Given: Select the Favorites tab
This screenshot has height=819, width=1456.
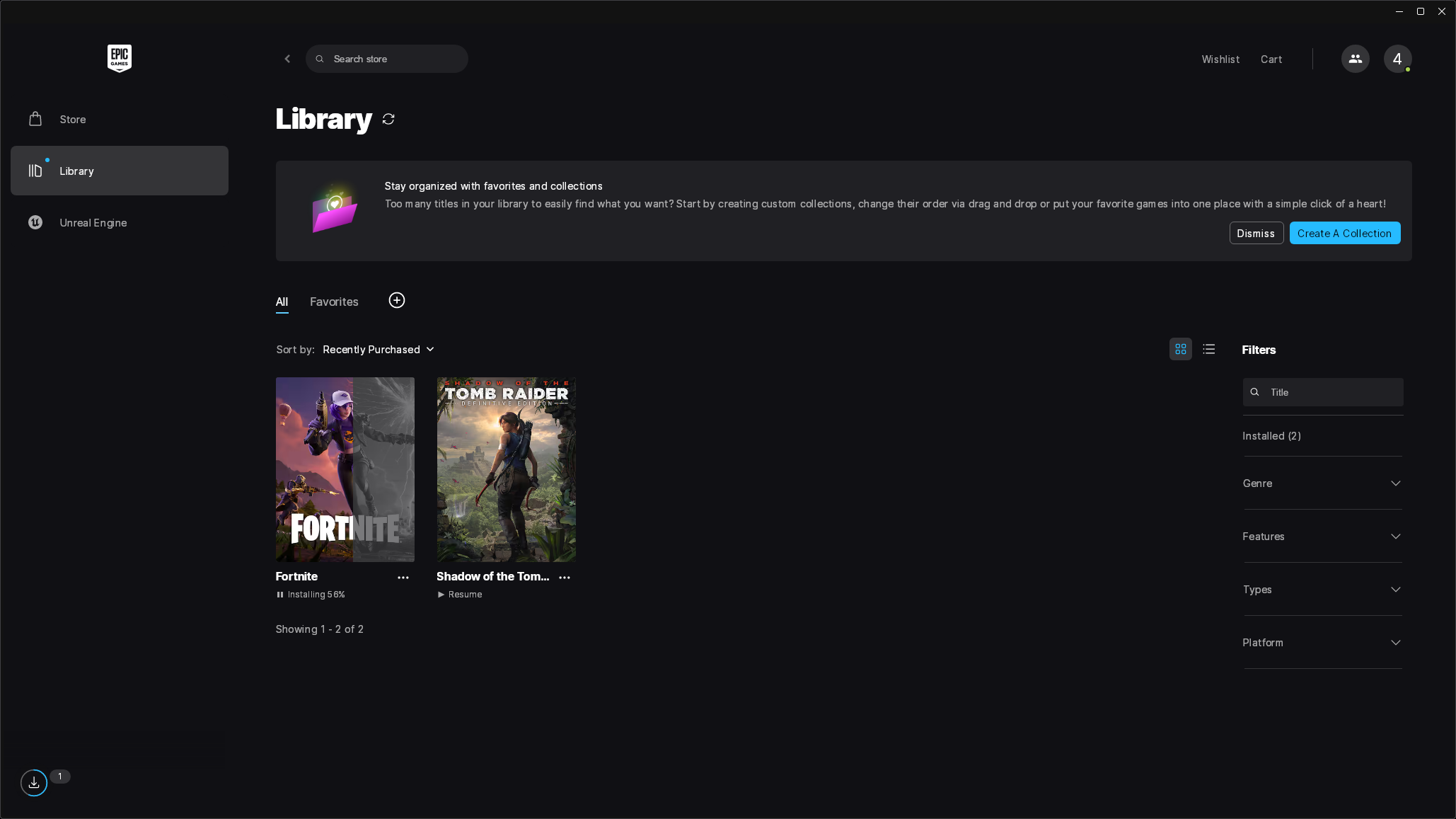Looking at the screenshot, I should (334, 302).
